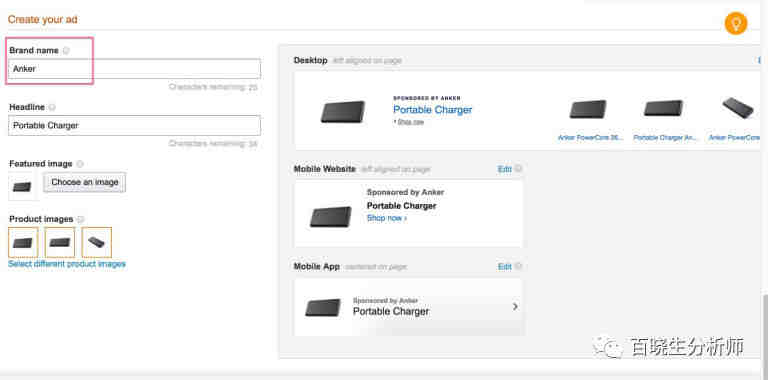Click the Portable Charger title in Mobile App preview
The width and height of the screenshot is (768, 380).
click(391, 311)
